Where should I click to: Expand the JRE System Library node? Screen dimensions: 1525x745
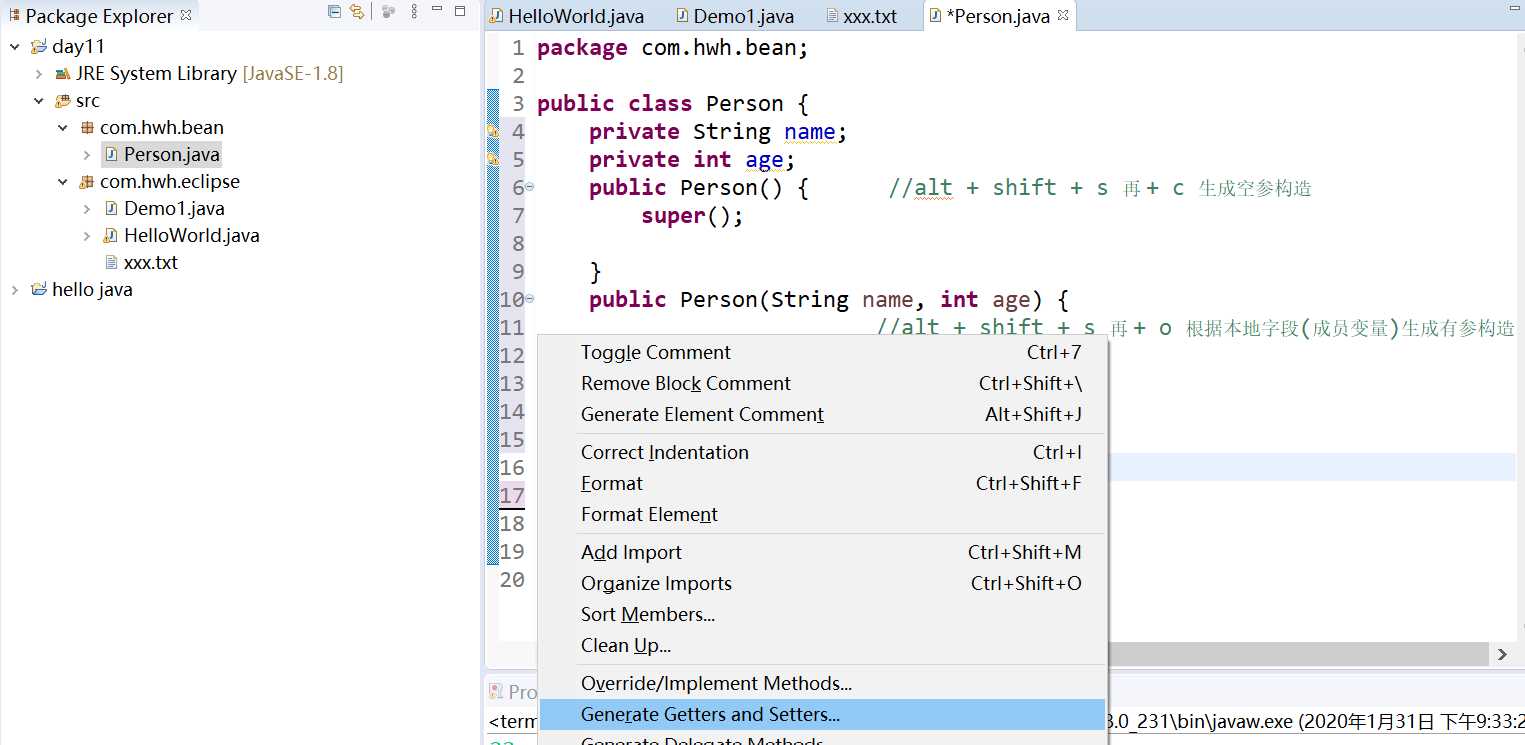pyautogui.click(x=38, y=74)
